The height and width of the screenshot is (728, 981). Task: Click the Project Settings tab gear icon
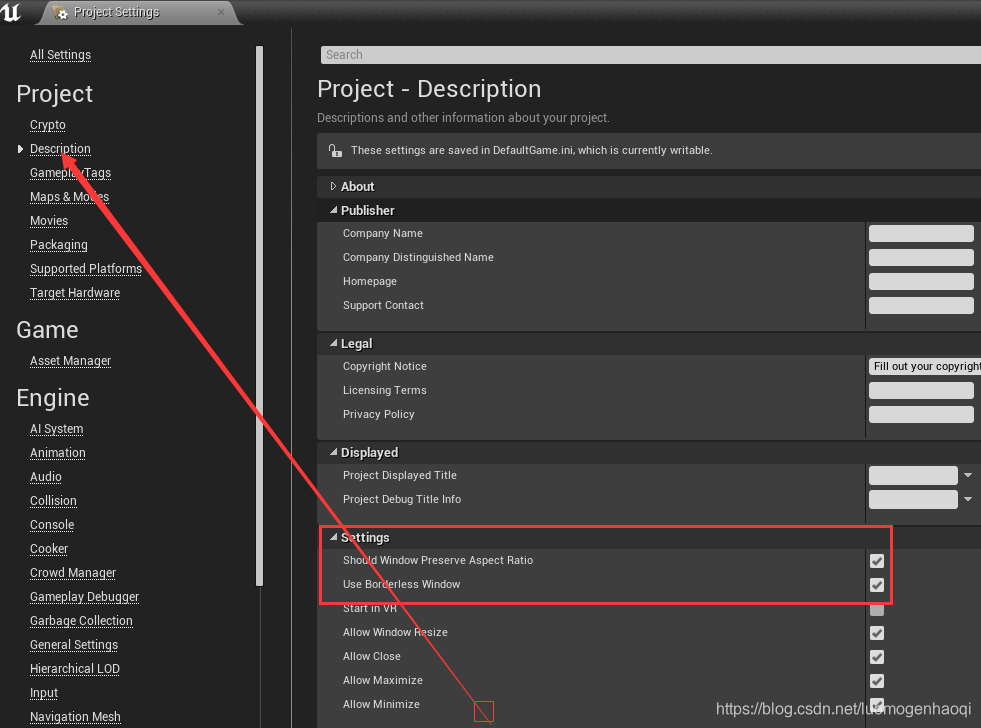click(x=61, y=13)
